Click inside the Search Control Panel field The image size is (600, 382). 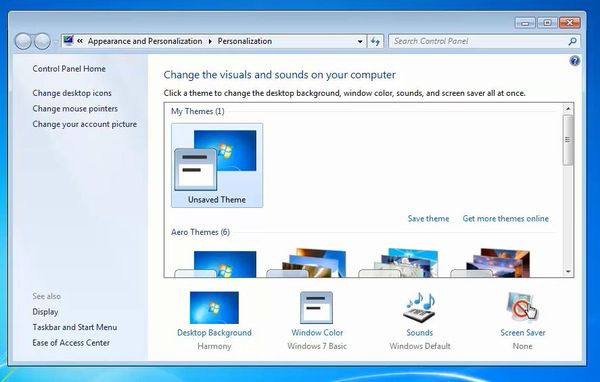[x=478, y=41]
